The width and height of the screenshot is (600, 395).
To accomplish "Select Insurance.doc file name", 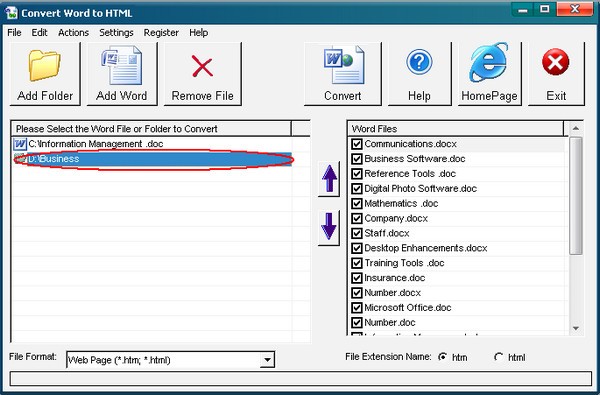I will [395, 278].
